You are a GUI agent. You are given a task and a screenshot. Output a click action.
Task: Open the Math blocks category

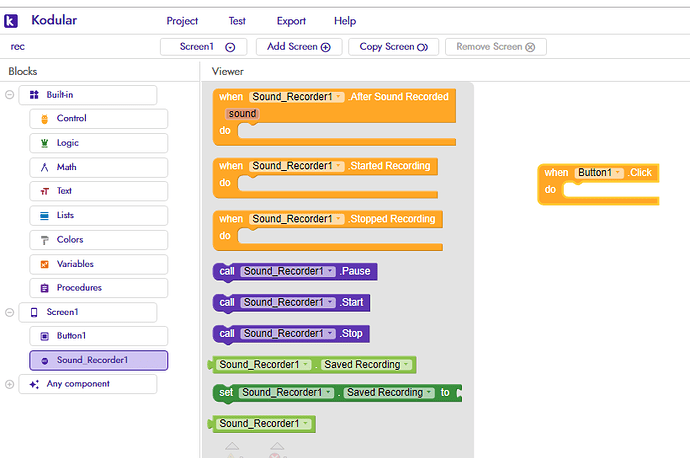99,167
